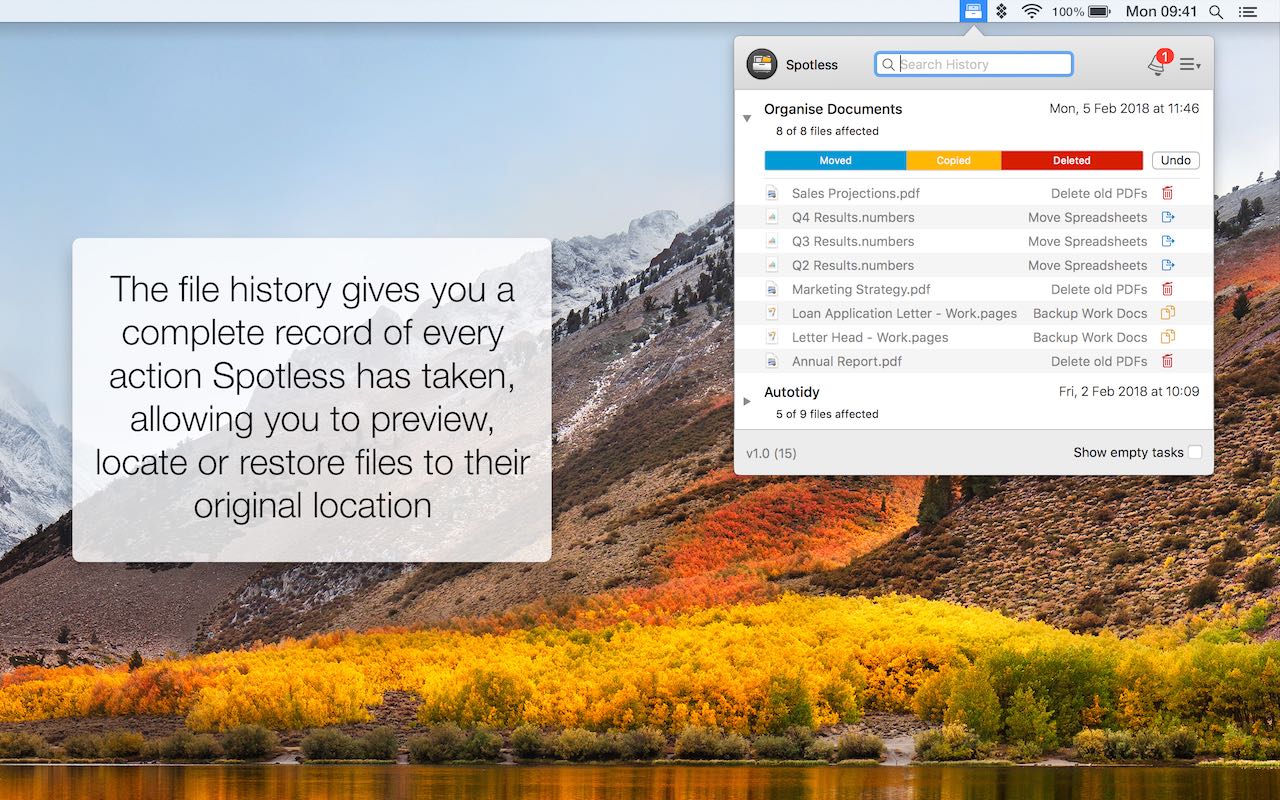Click the blue move icon next to Q4 Results.numbers
This screenshot has width=1280, height=800.
pyautogui.click(x=1167, y=217)
